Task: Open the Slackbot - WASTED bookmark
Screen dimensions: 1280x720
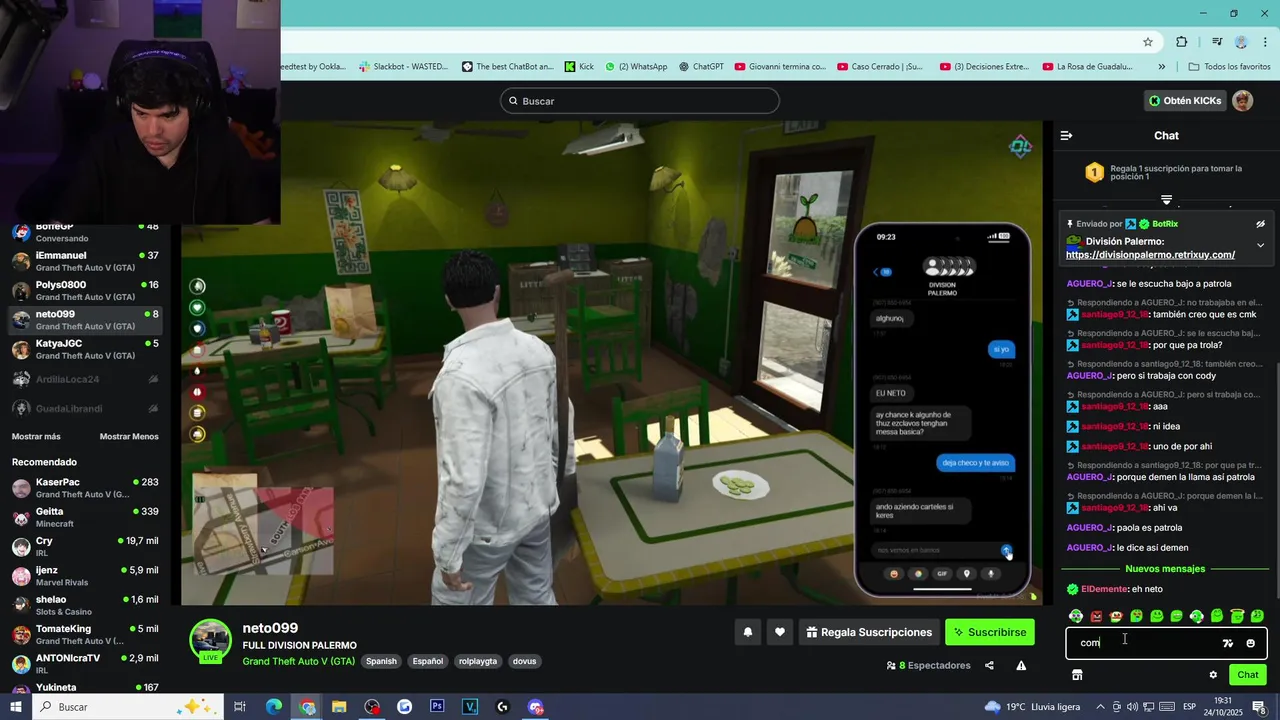Action: click(x=403, y=67)
